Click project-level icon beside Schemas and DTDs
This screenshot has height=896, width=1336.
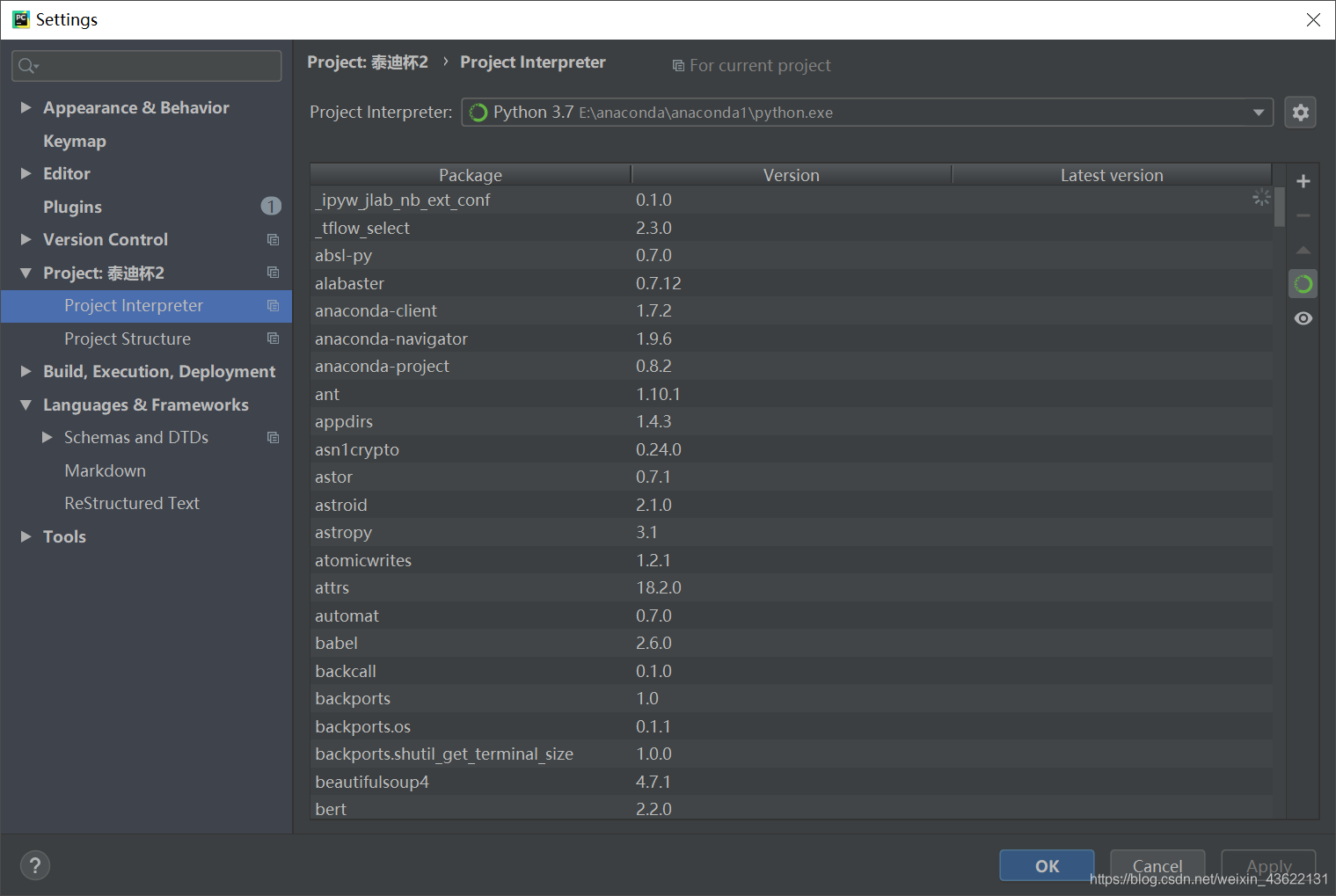click(274, 438)
